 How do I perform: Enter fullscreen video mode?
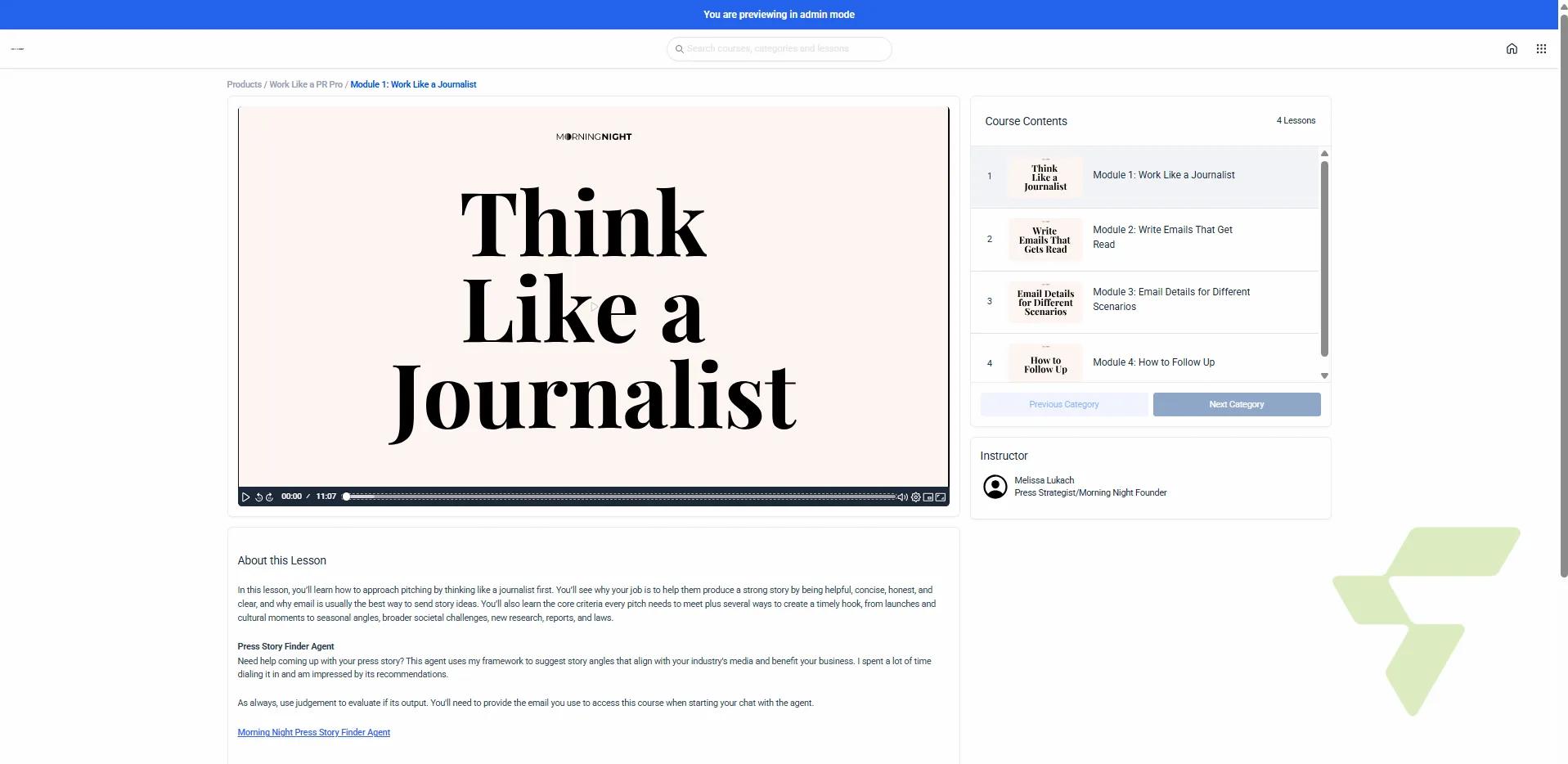[x=941, y=497]
